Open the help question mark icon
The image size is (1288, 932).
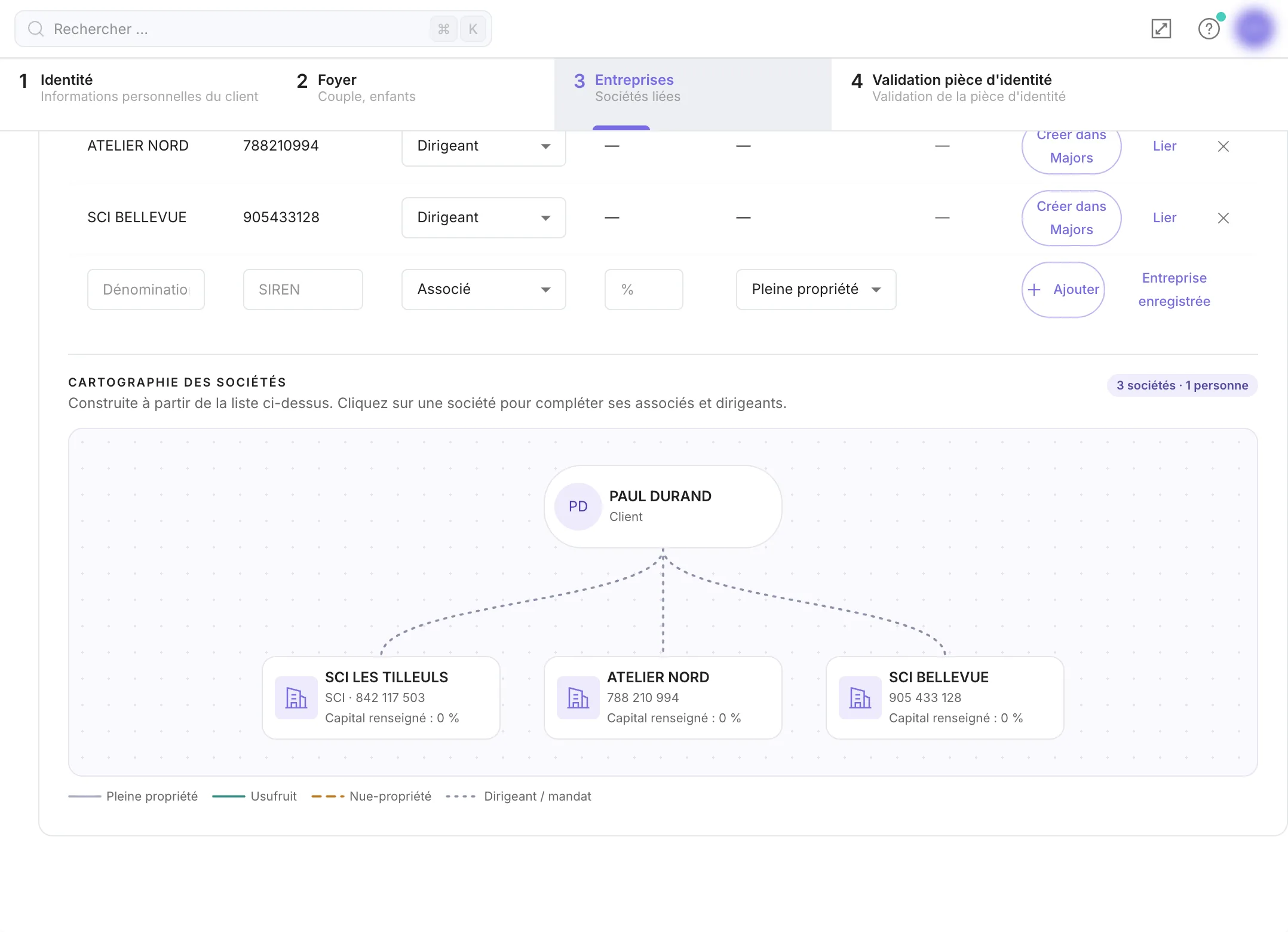coord(1209,29)
